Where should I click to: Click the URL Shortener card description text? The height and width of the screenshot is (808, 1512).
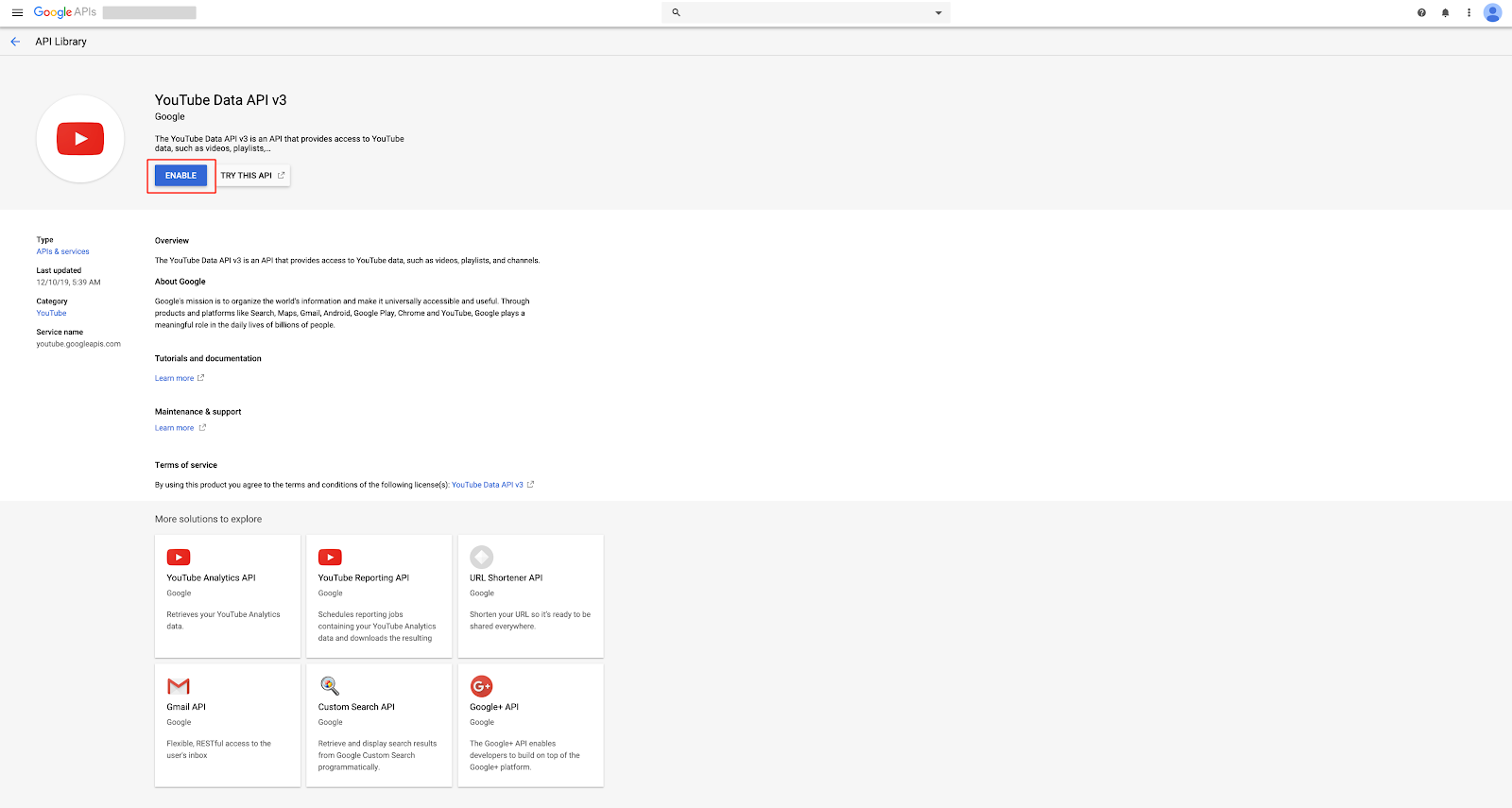click(x=530, y=620)
